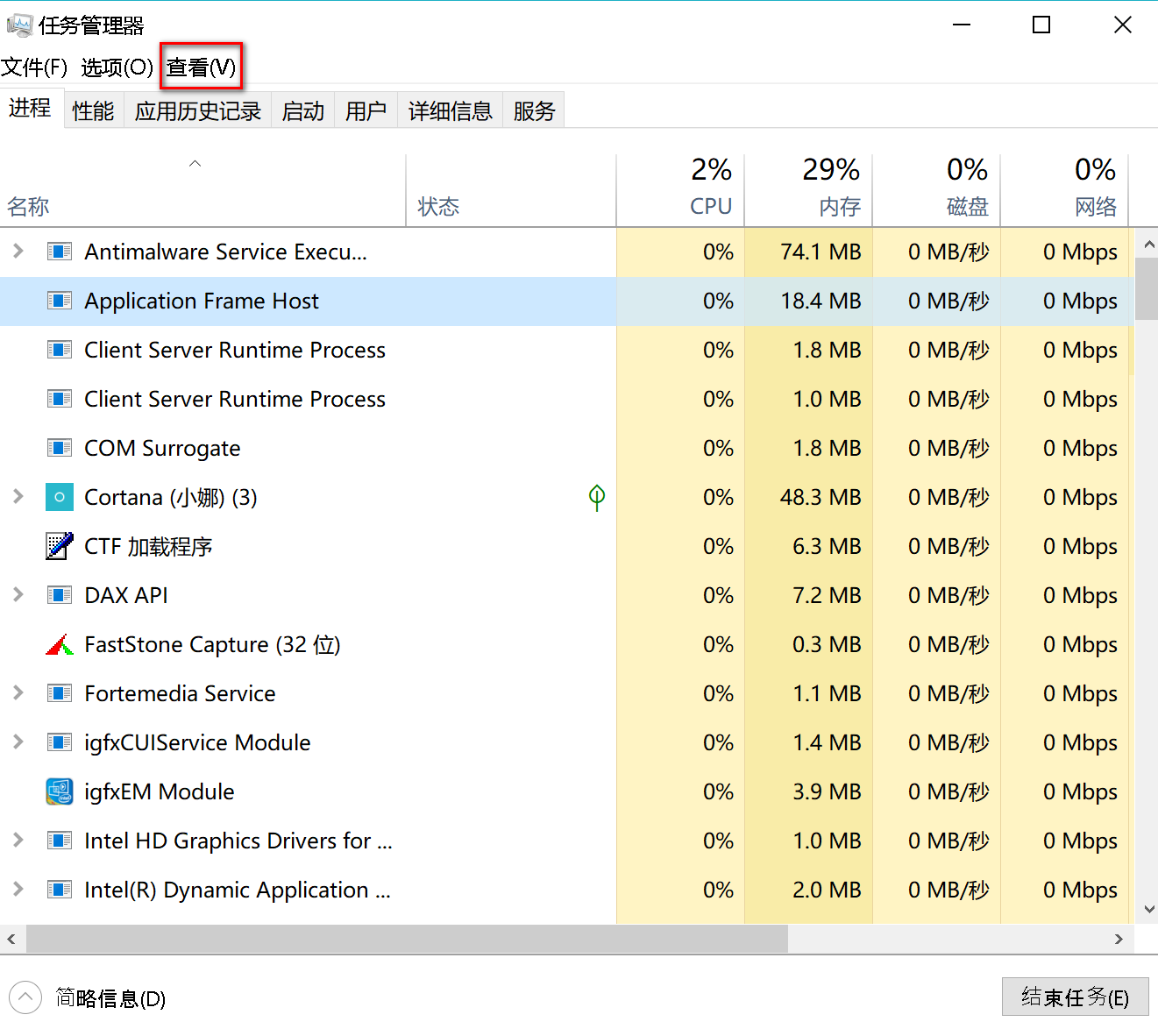This screenshot has height=1036, width=1158.
Task: Switch to the 性能 tab
Action: pos(93,111)
